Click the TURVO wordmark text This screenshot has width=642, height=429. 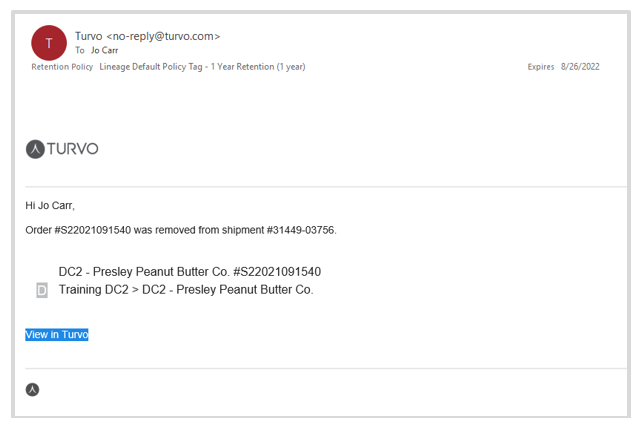pos(72,149)
